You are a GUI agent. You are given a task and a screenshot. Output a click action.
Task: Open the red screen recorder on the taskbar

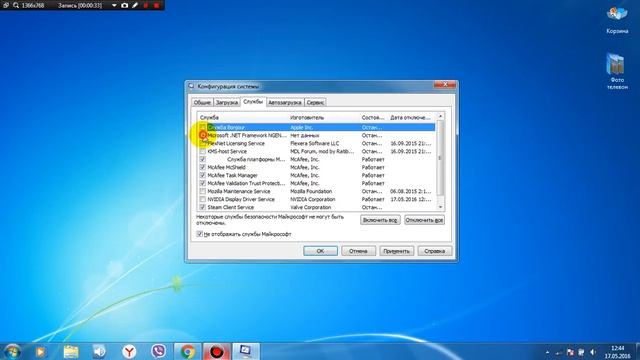click(217, 351)
